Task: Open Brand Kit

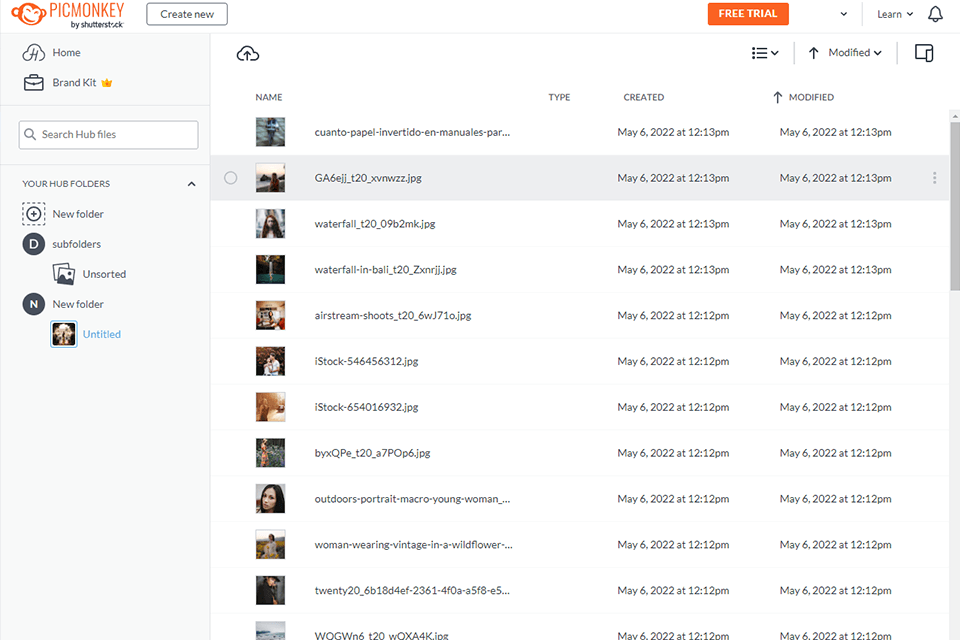Action: (x=74, y=83)
